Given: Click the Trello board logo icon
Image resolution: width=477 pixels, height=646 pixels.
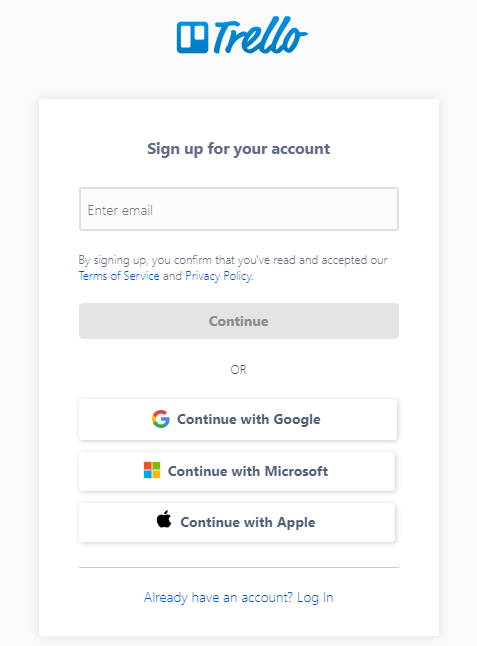Looking at the screenshot, I should [x=193, y=37].
